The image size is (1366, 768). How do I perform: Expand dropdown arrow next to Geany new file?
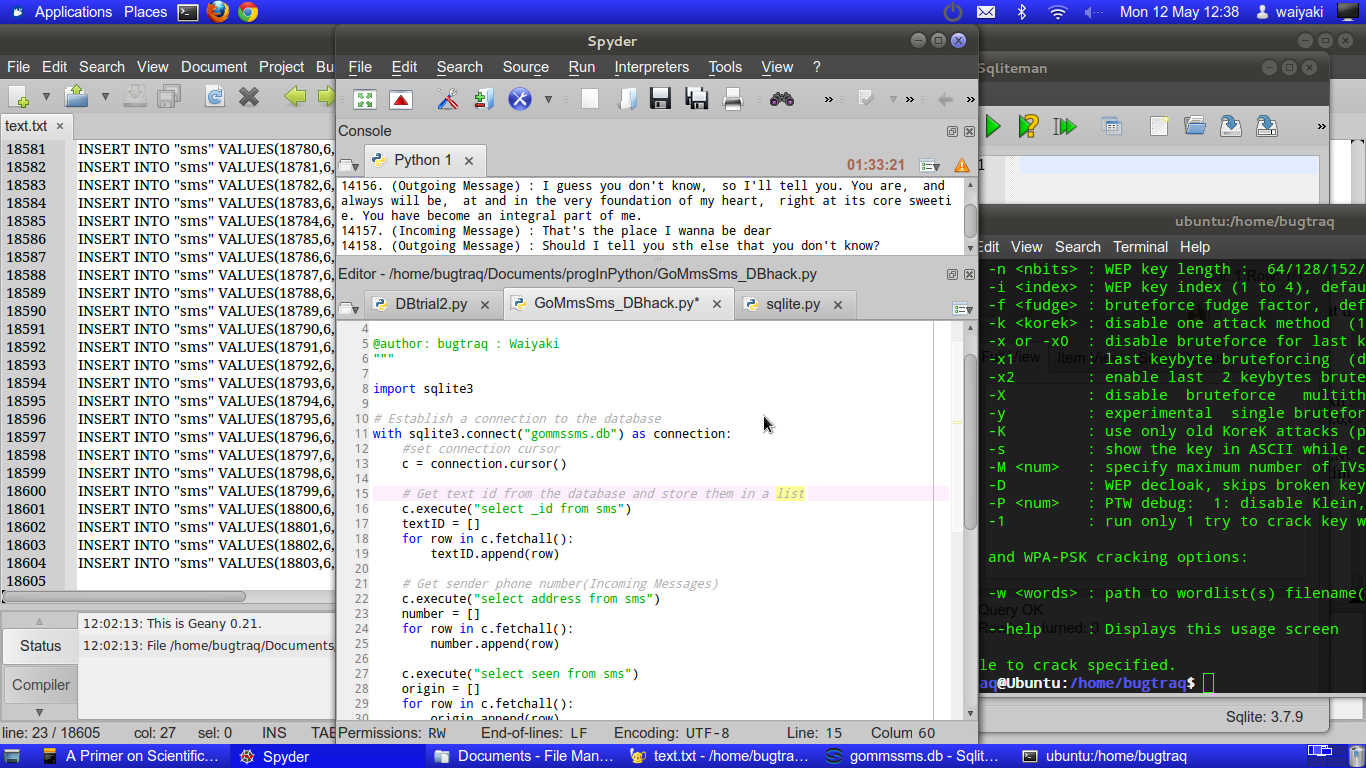[x=46, y=97]
